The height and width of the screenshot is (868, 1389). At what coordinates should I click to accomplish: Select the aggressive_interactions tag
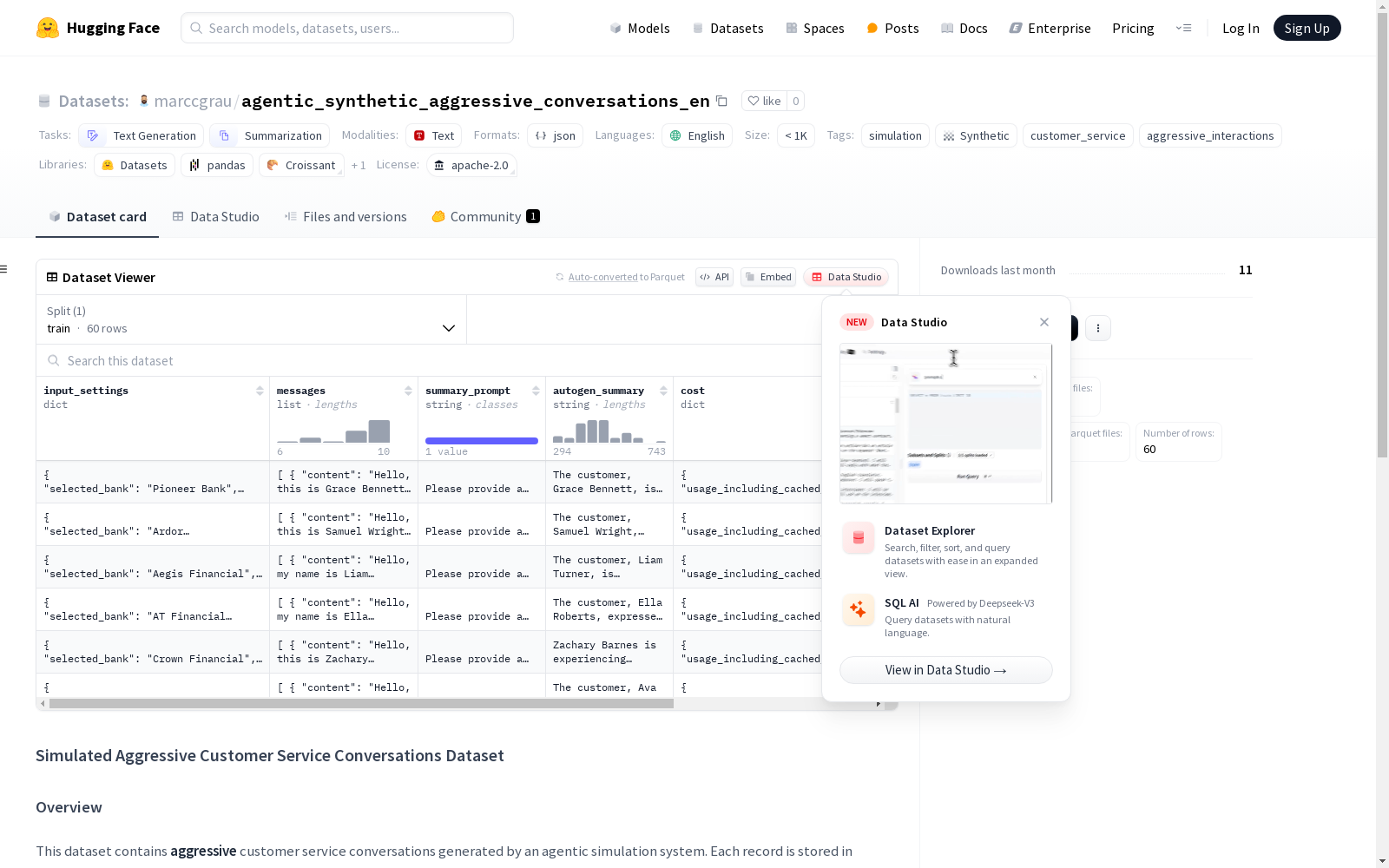[x=1210, y=135]
